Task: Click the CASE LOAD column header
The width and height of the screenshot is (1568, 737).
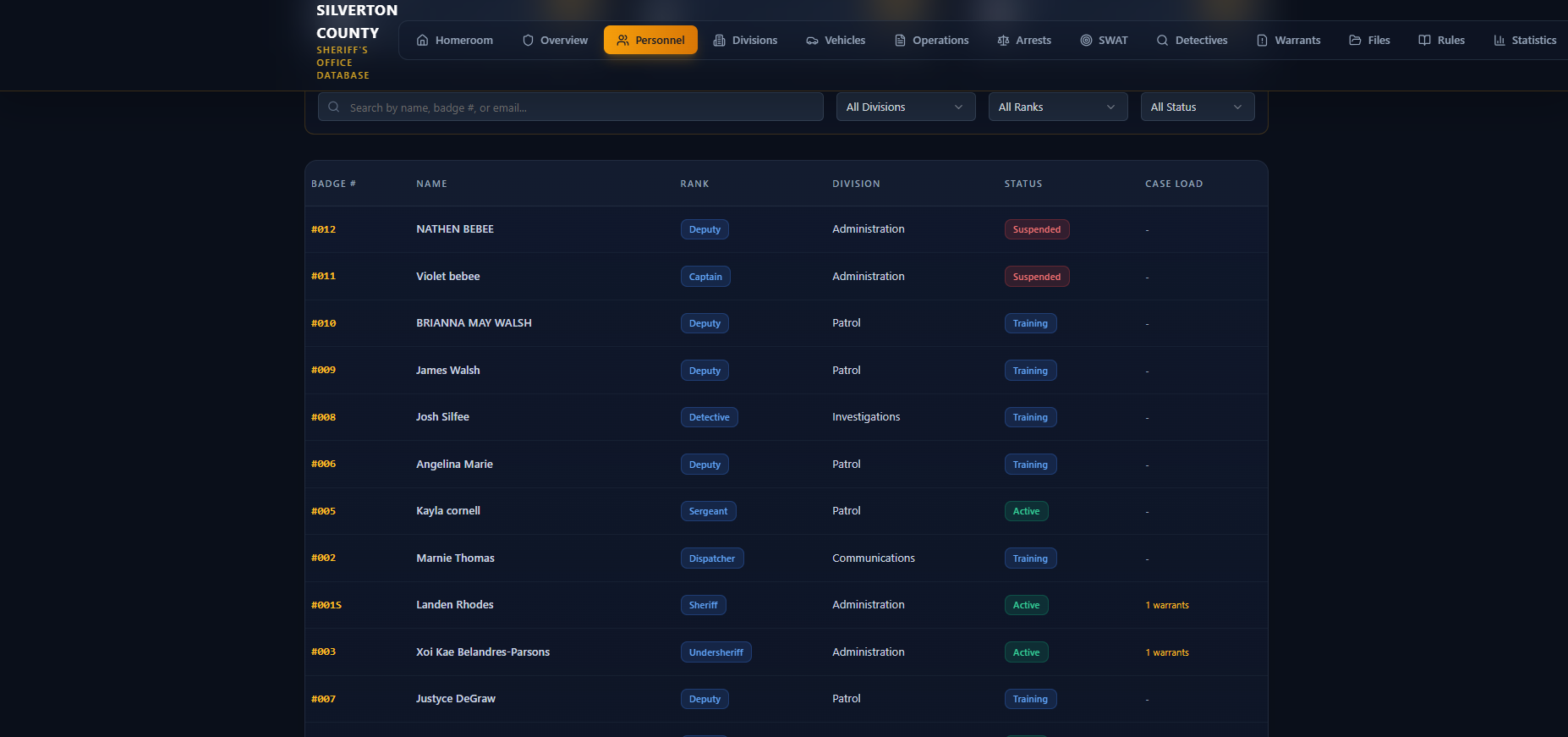Action: 1174,184
